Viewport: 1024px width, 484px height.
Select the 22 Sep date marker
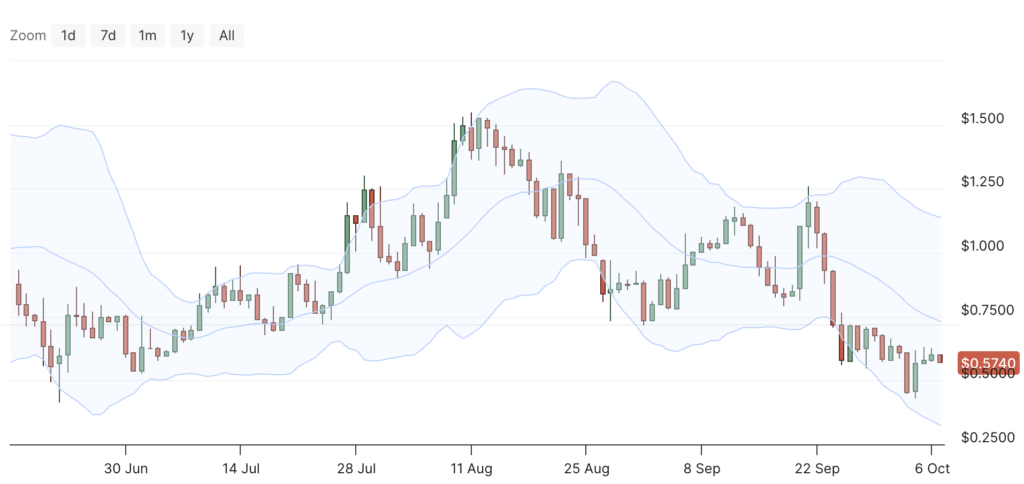(816, 467)
